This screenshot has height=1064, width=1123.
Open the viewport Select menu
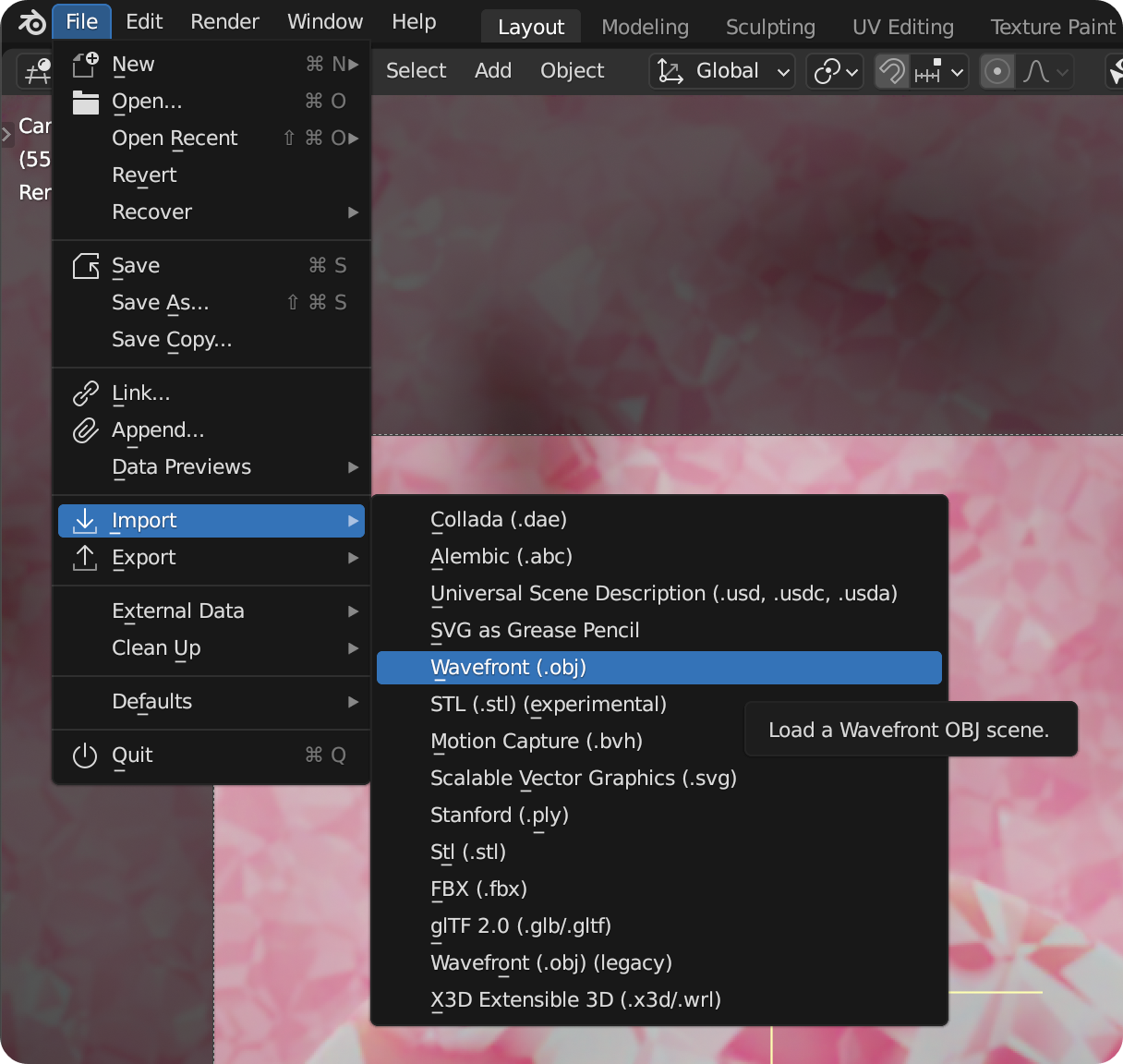[x=416, y=71]
